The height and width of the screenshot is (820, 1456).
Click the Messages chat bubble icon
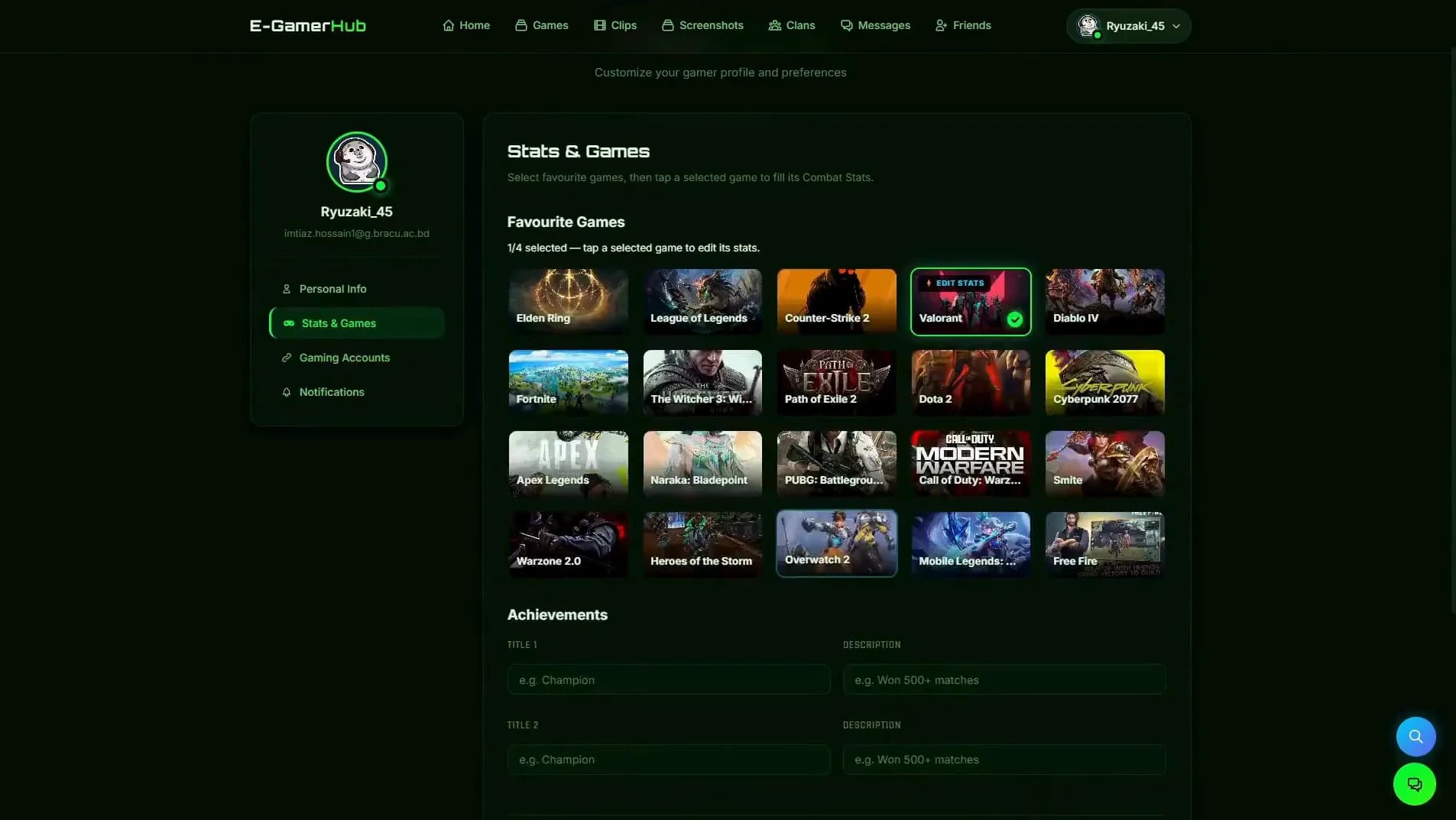pyautogui.click(x=847, y=25)
